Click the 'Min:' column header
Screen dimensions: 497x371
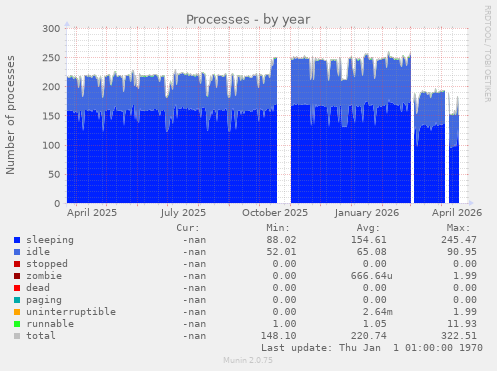pos(278,228)
